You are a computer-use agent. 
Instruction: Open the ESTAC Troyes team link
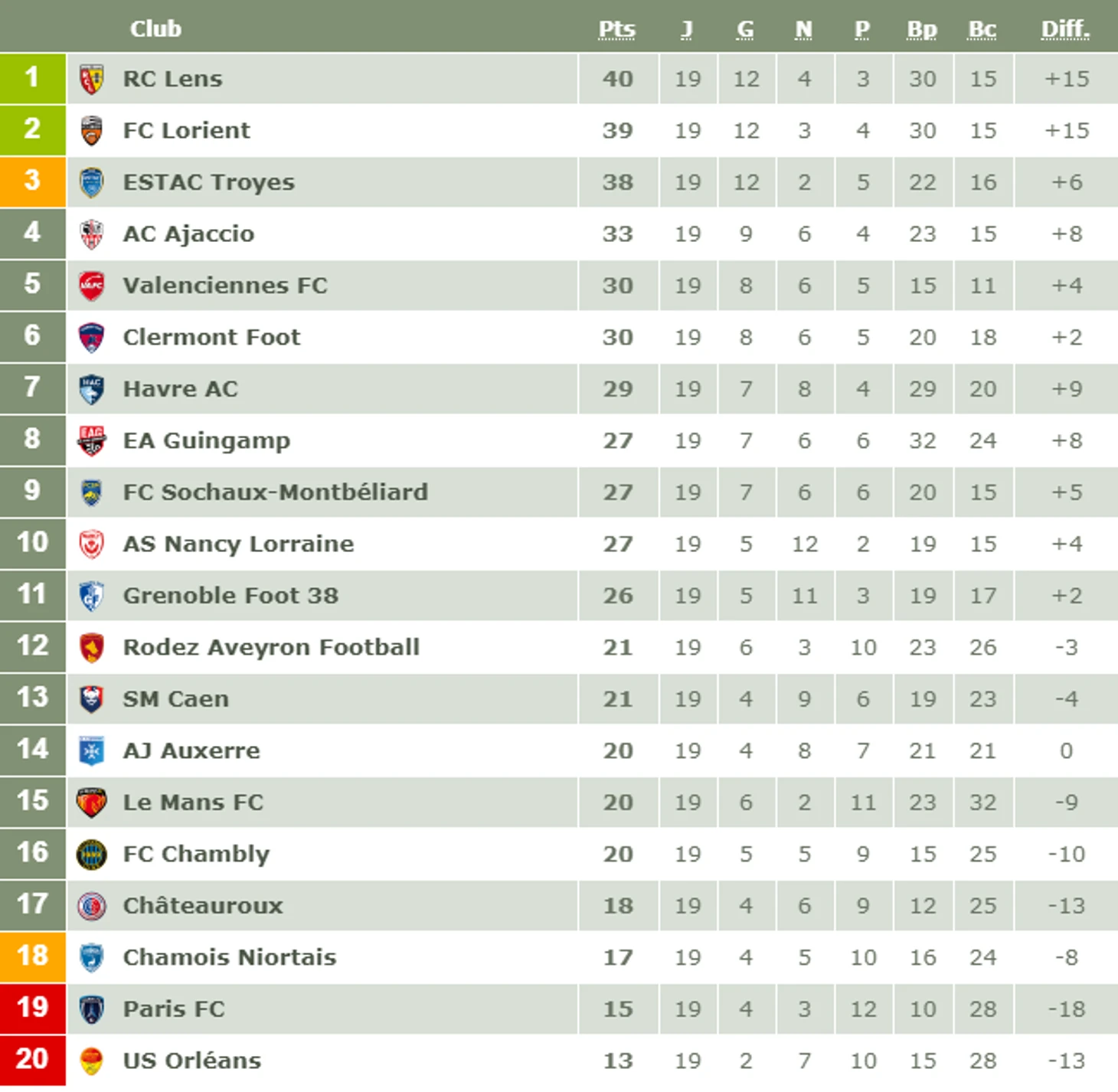[208, 182]
